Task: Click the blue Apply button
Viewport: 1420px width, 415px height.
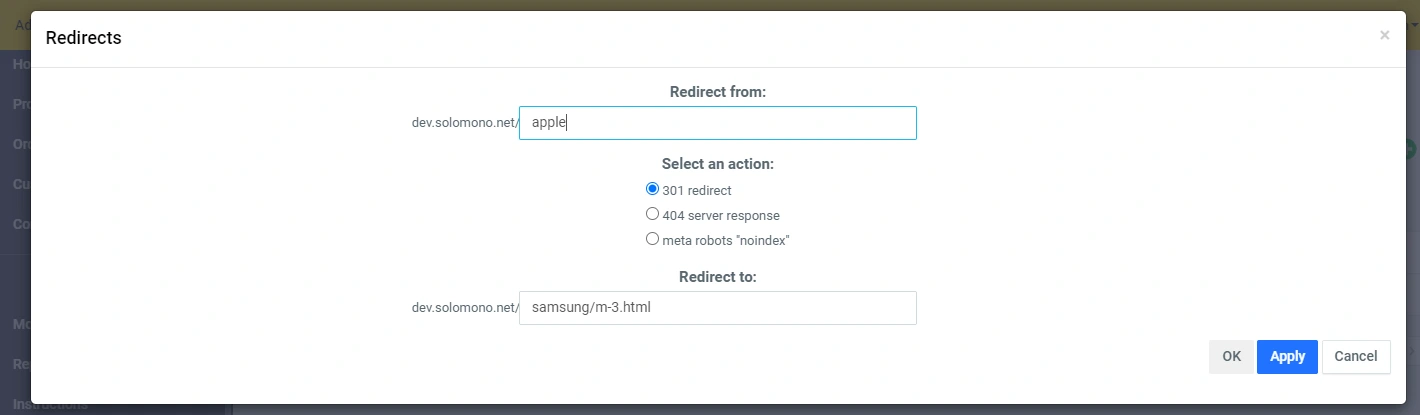Action: tap(1287, 357)
